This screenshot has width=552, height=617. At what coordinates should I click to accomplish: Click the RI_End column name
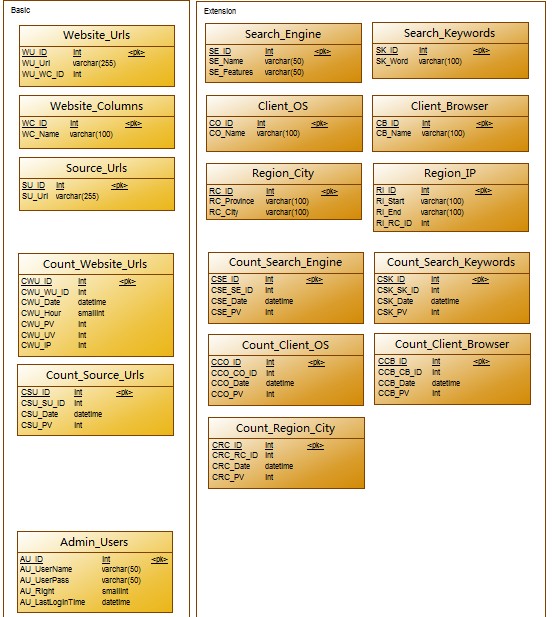(388, 212)
